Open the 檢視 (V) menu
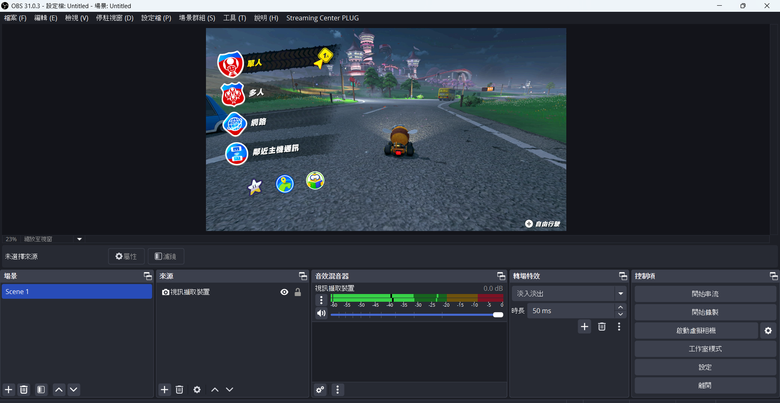This screenshot has width=780, height=403. 77,18
